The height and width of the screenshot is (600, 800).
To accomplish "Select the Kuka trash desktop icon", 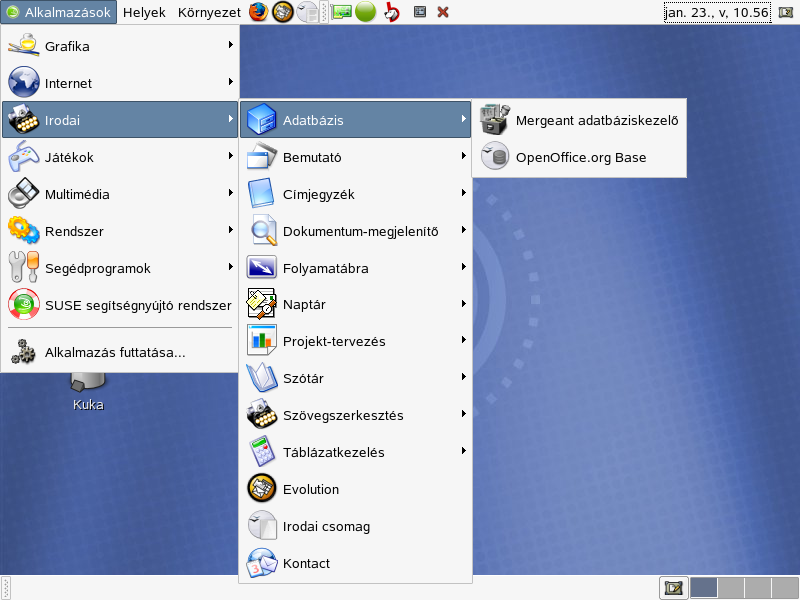I will 88,392.
